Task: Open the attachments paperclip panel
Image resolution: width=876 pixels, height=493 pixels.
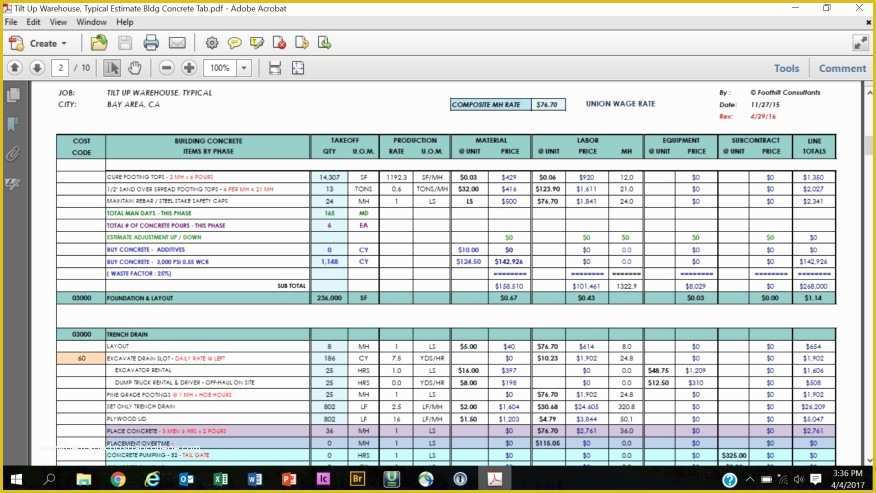Action: 13,154
